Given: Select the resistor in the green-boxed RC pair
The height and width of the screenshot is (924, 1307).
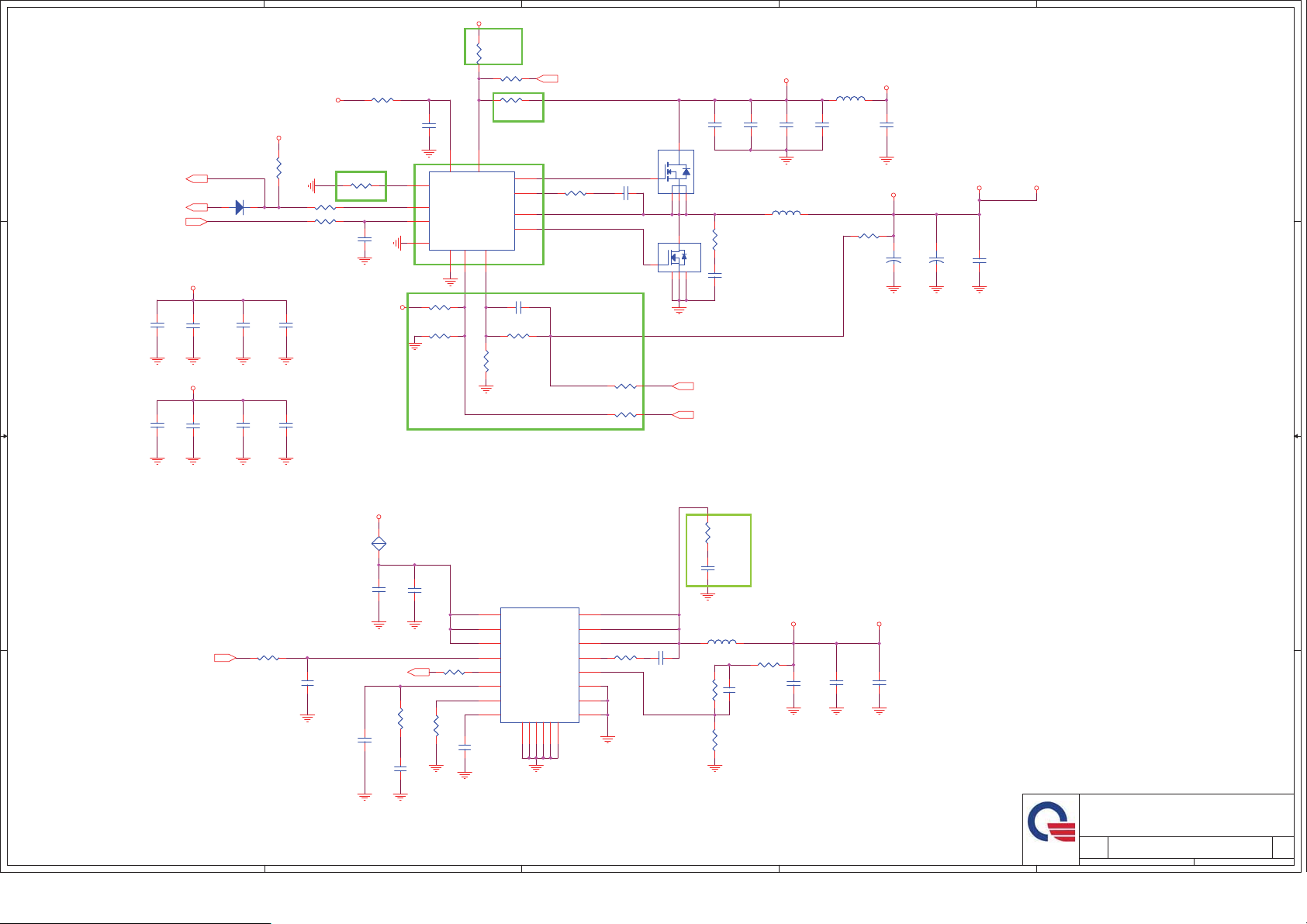Looking at the screenshot, I should pos(707,532).
